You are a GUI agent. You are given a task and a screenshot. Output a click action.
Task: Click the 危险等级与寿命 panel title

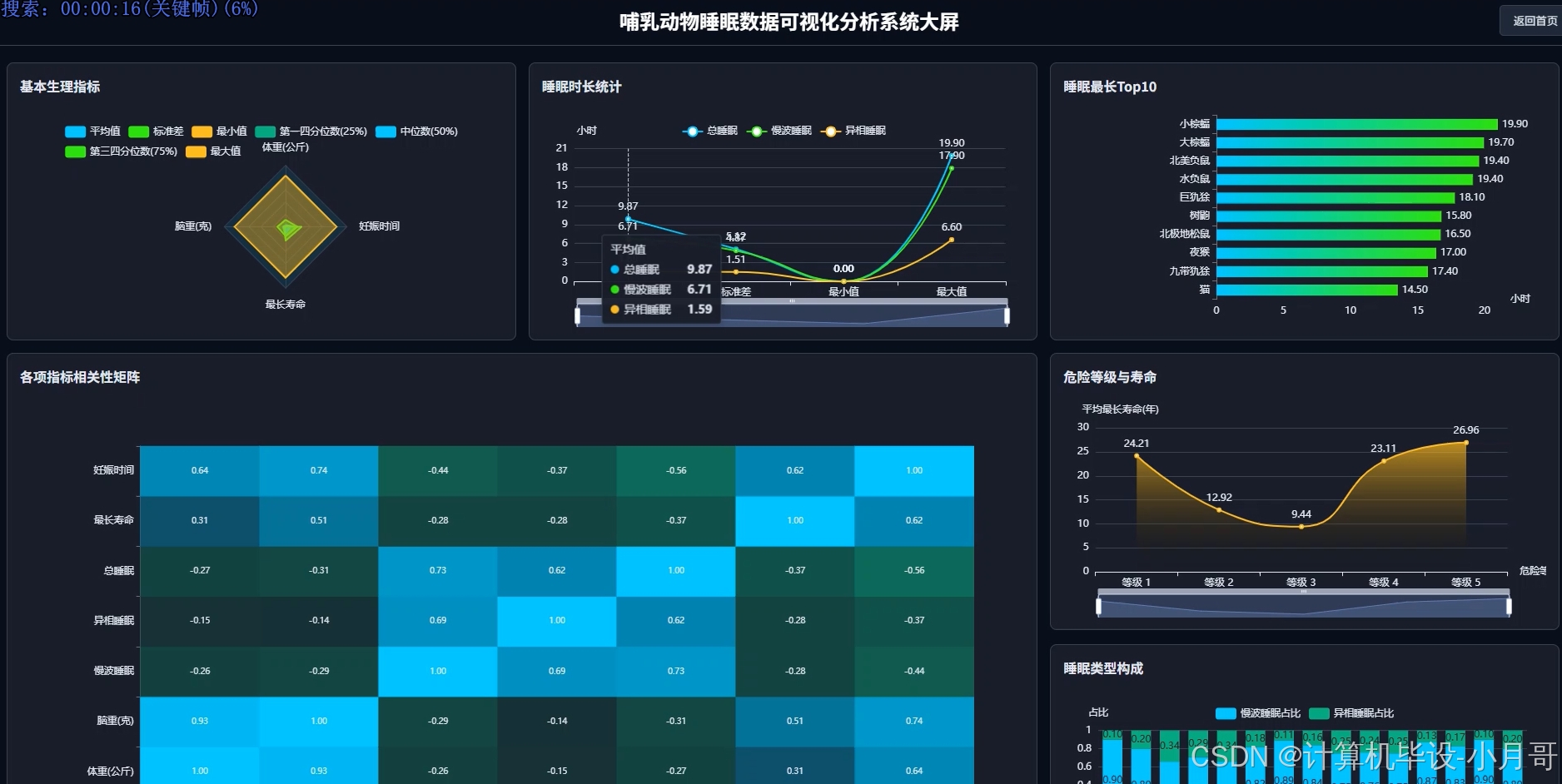click(1110, 377)
